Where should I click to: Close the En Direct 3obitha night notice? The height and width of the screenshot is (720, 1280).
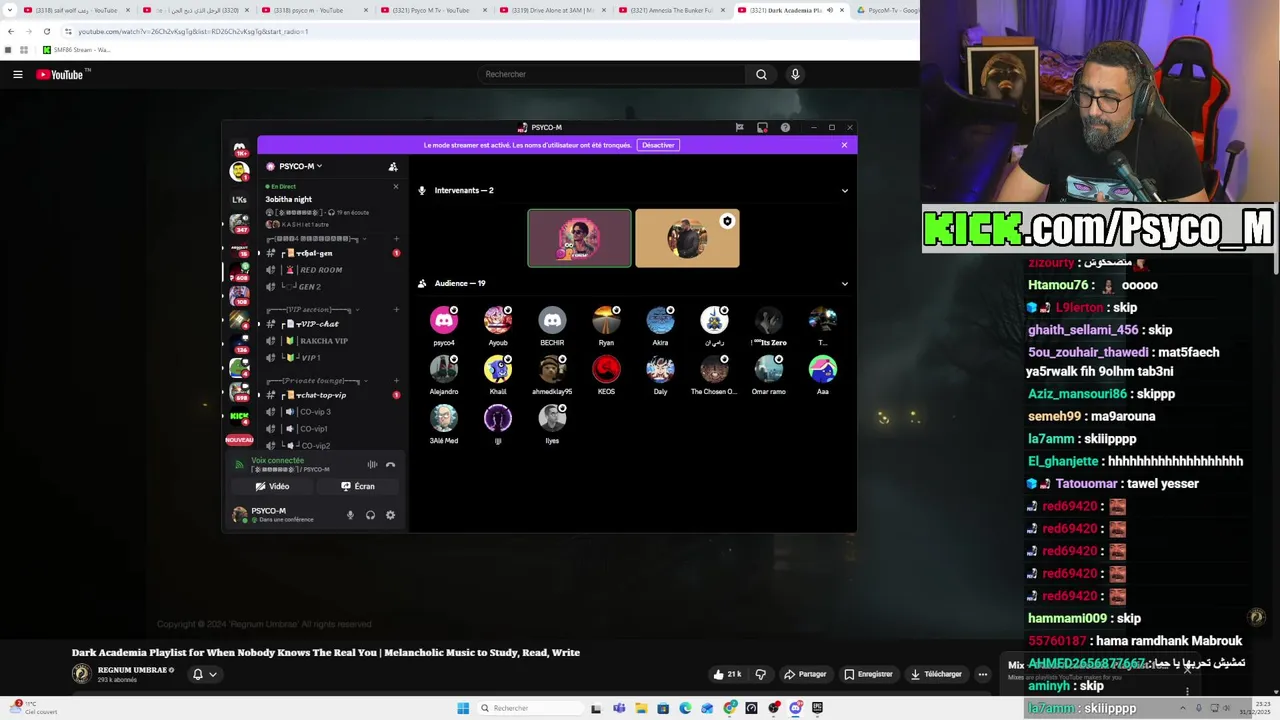pos(395,186)
